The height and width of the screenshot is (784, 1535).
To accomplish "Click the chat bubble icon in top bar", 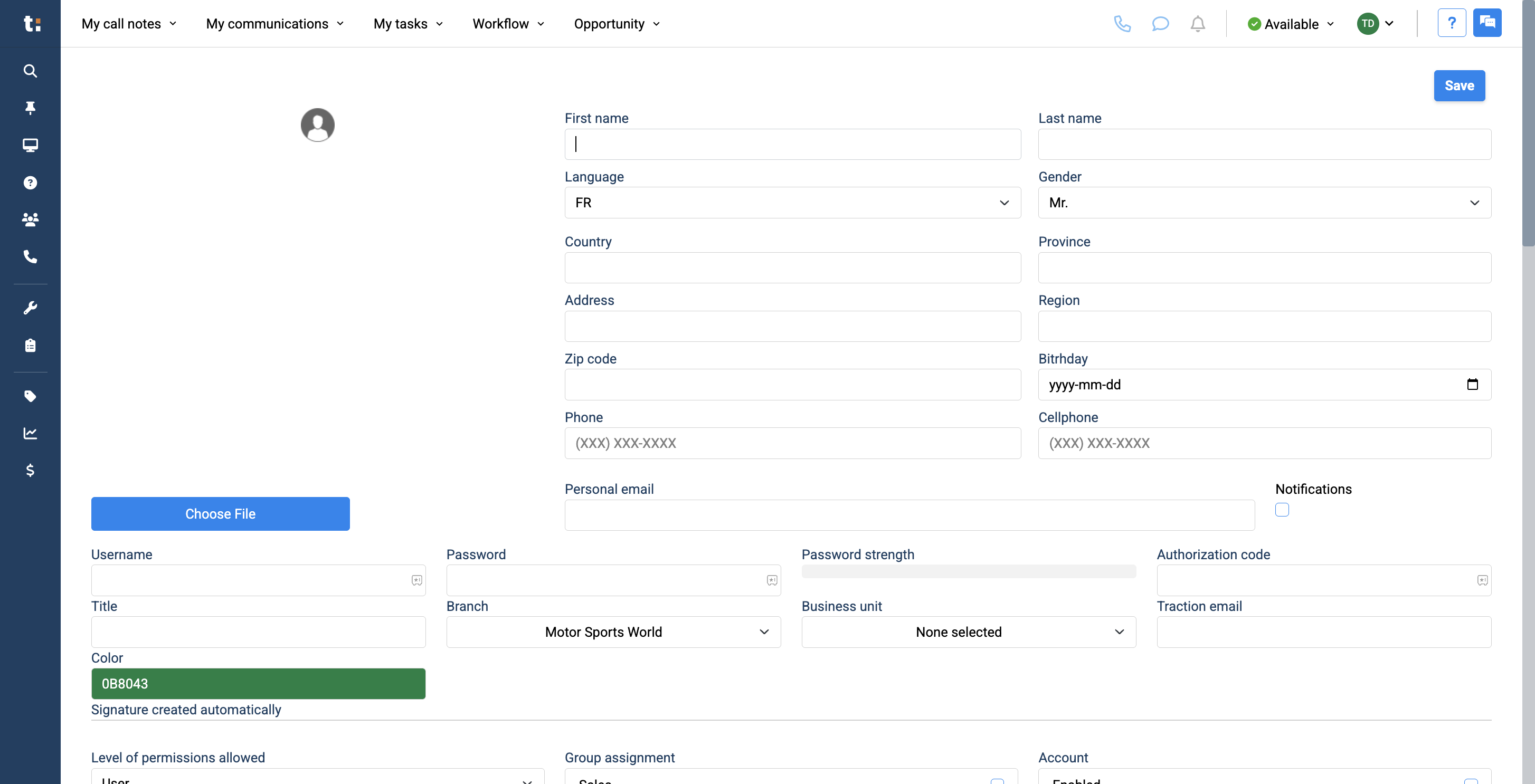I will pyautogui.click(x=1160, y=24).
